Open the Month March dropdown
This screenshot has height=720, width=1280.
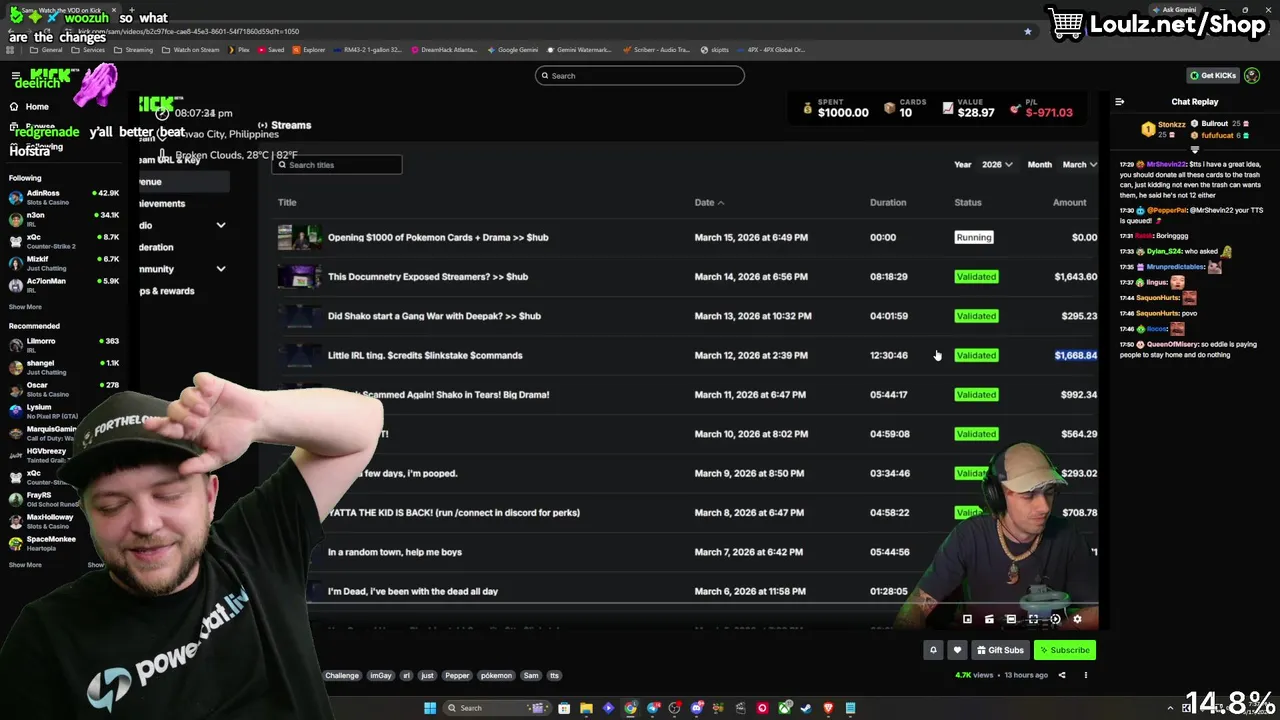[x=1079, y=165]
